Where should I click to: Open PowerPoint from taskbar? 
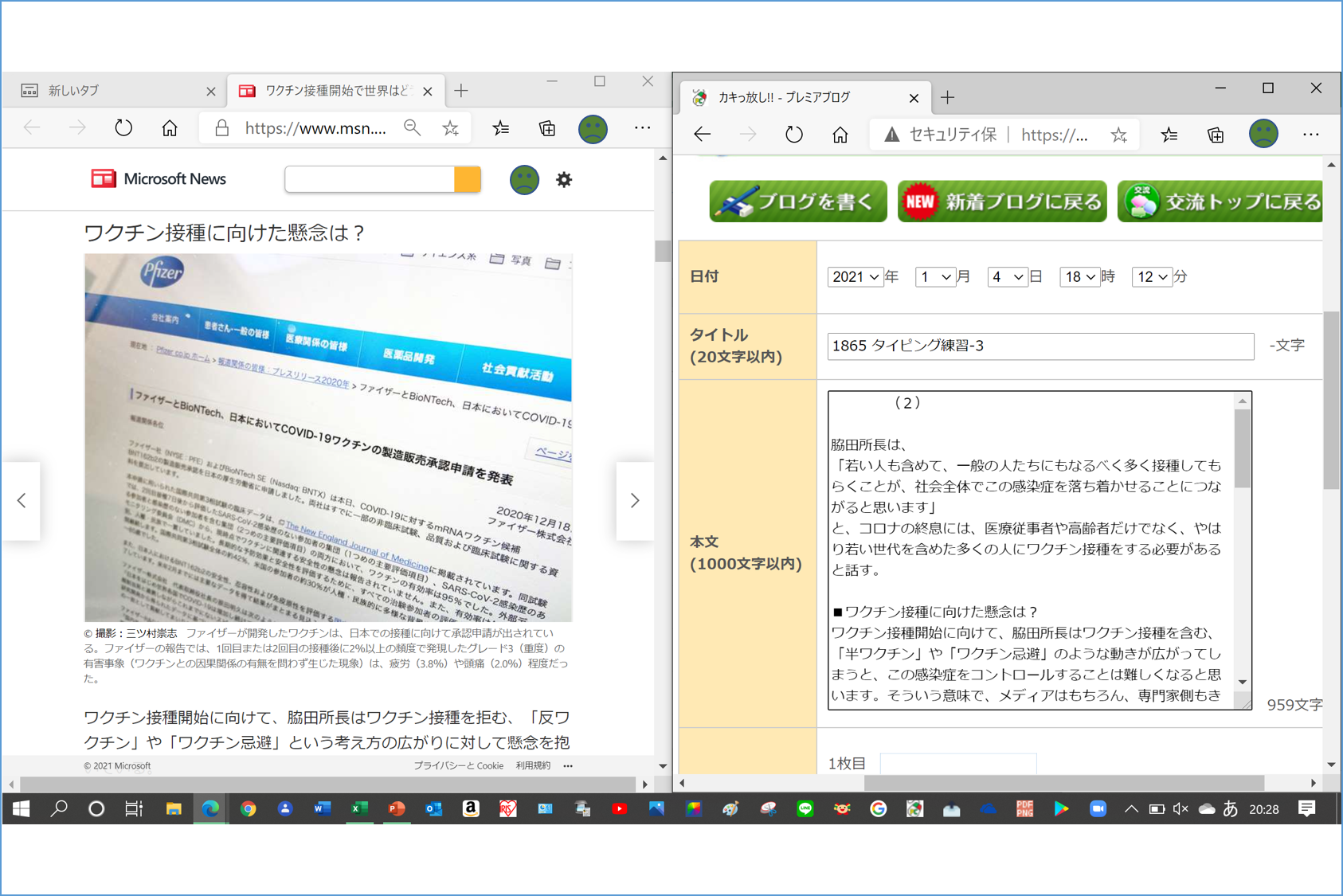click(x=397, y=809)
